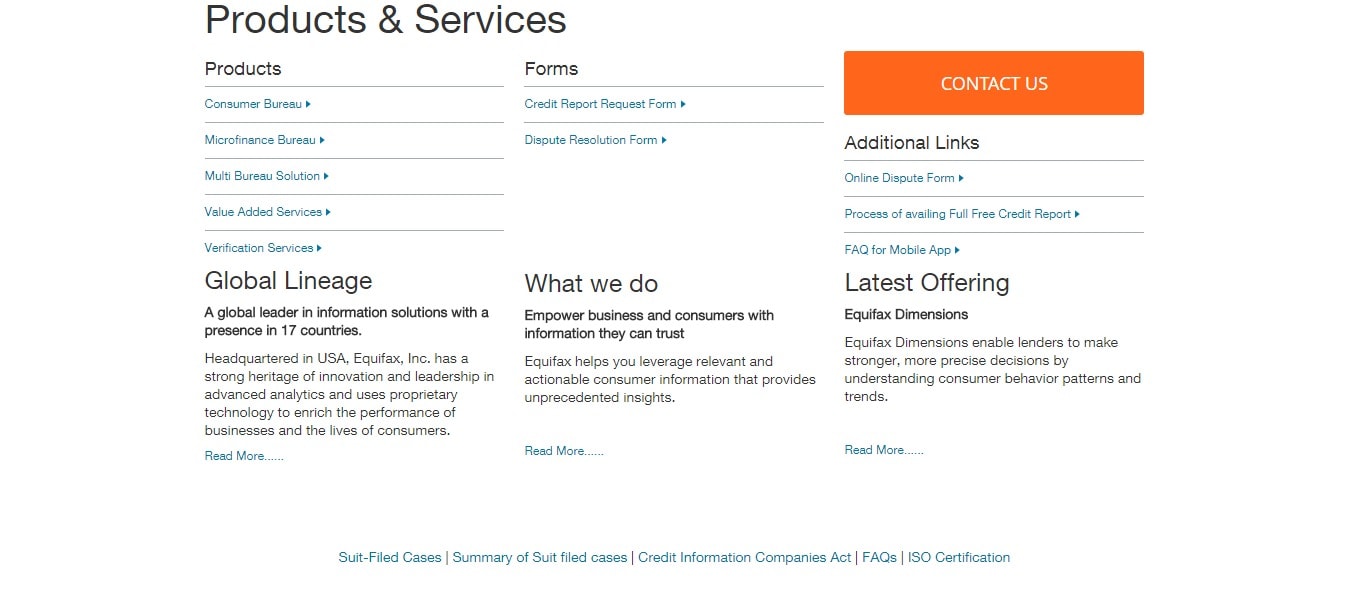Screen dimensions: 1349x596
Task: Click the Products column heading
Action: click(x=243, y=69)
